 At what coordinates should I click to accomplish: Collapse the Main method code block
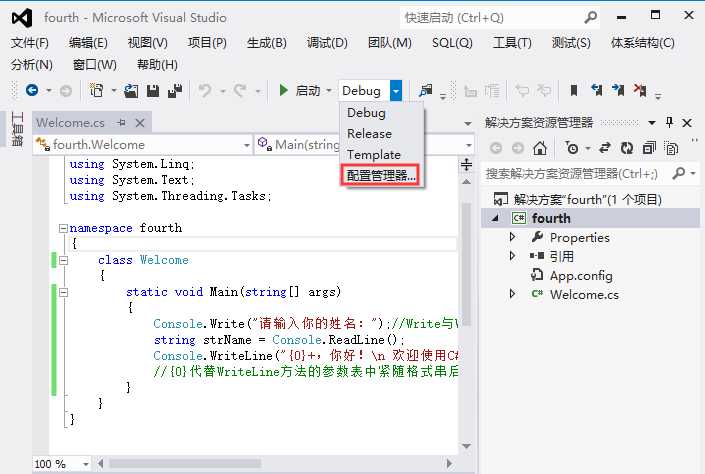point(63,292)
